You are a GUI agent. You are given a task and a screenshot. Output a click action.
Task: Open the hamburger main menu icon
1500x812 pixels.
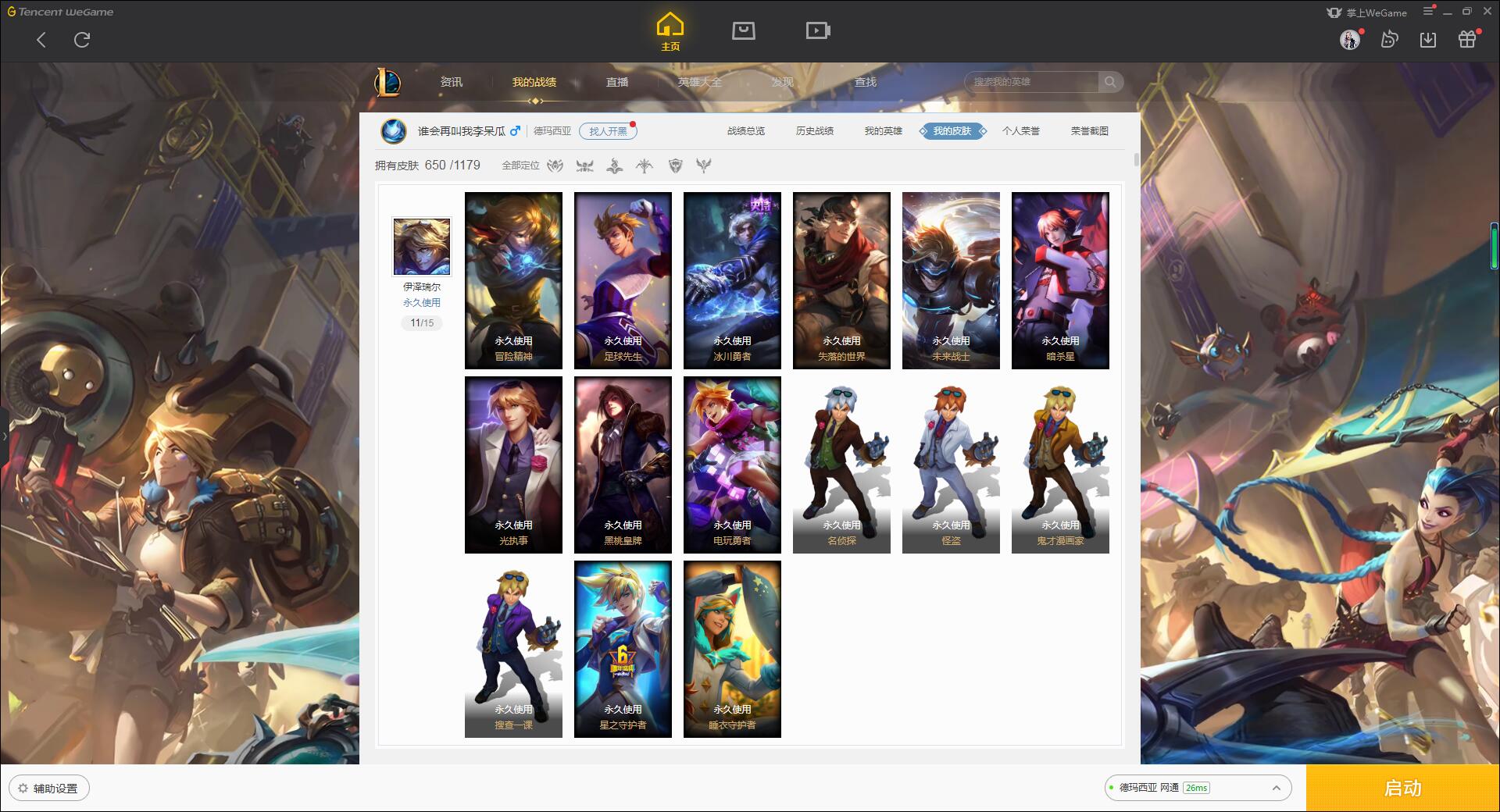pyautogui.click(x=1428, y=11)
